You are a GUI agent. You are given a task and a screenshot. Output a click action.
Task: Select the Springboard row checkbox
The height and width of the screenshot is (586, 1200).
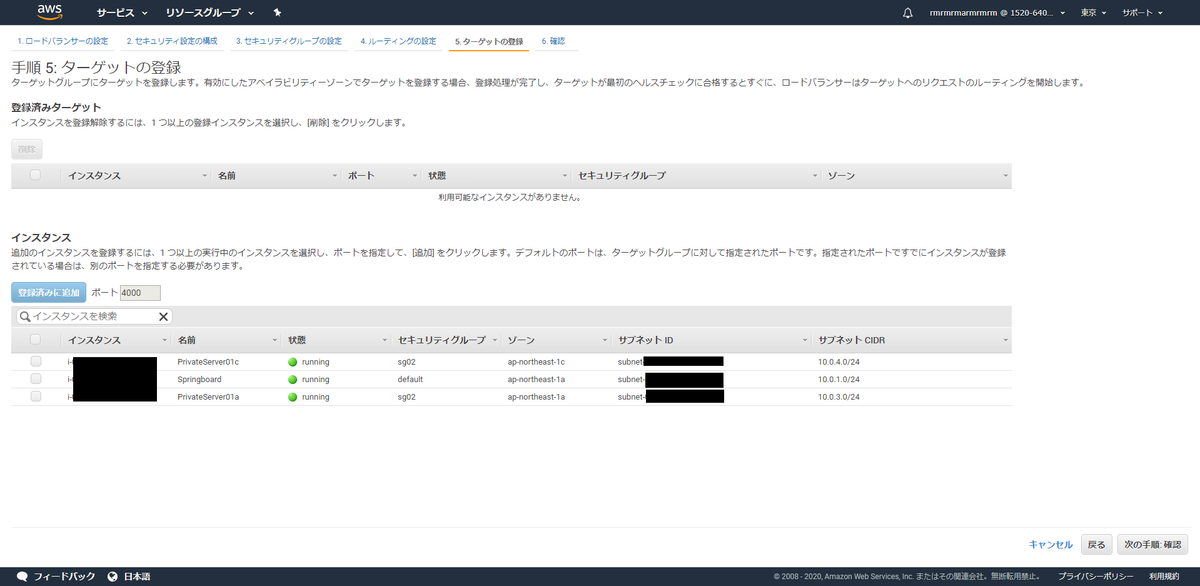click(36, 380)
